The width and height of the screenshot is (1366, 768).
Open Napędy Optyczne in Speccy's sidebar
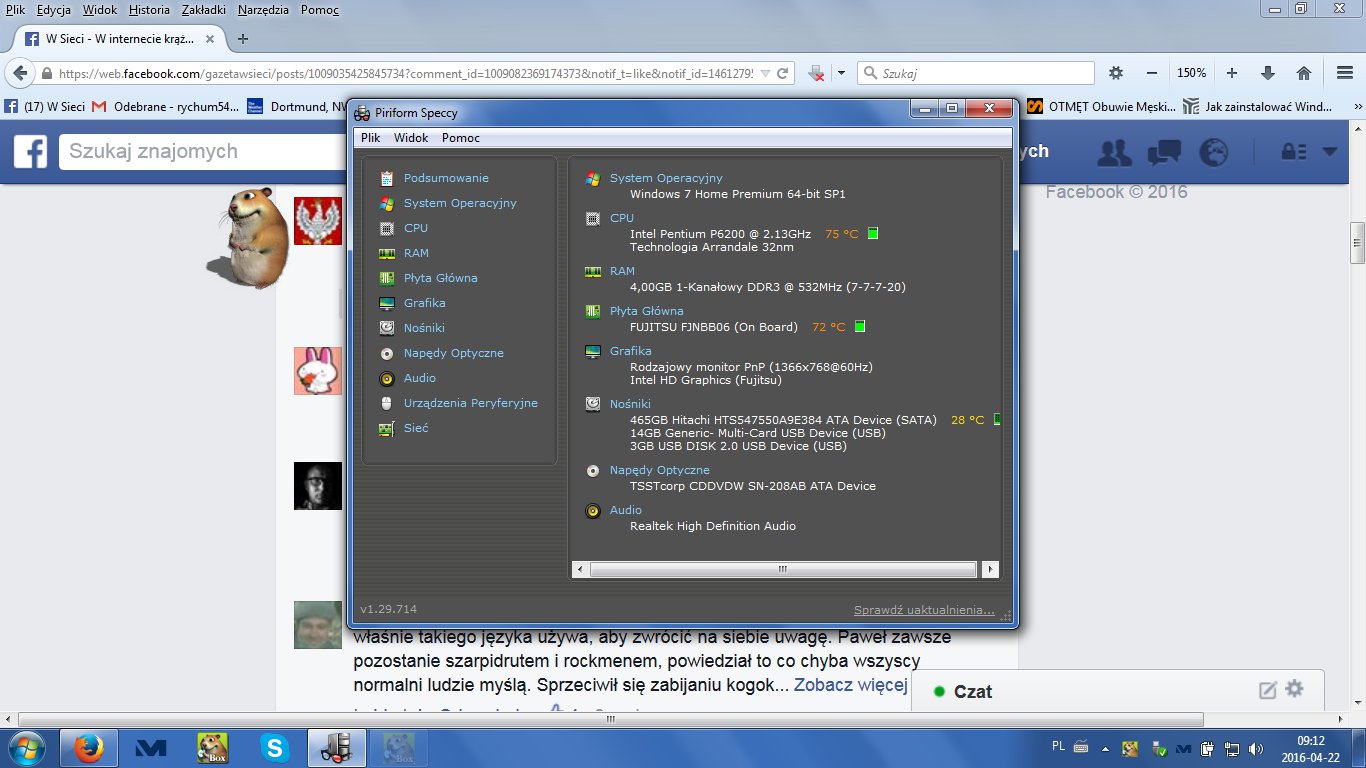point(454,353)
